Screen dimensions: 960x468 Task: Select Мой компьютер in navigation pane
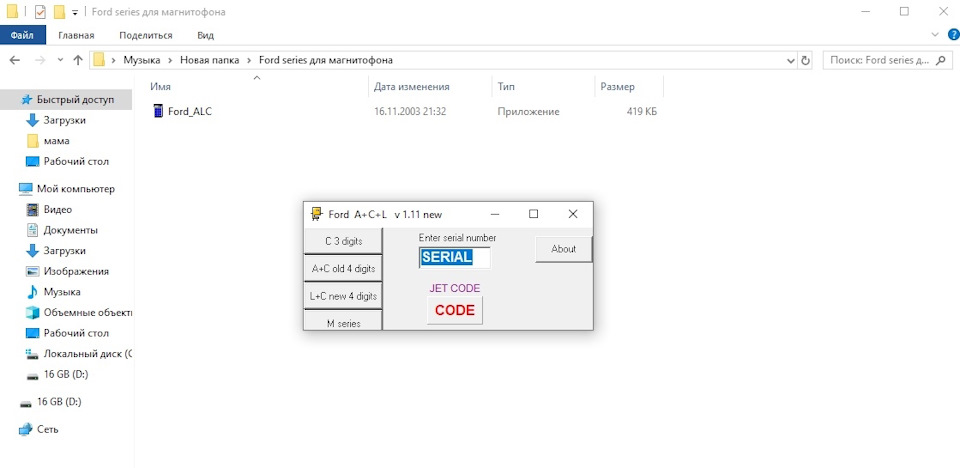(75, 189)
